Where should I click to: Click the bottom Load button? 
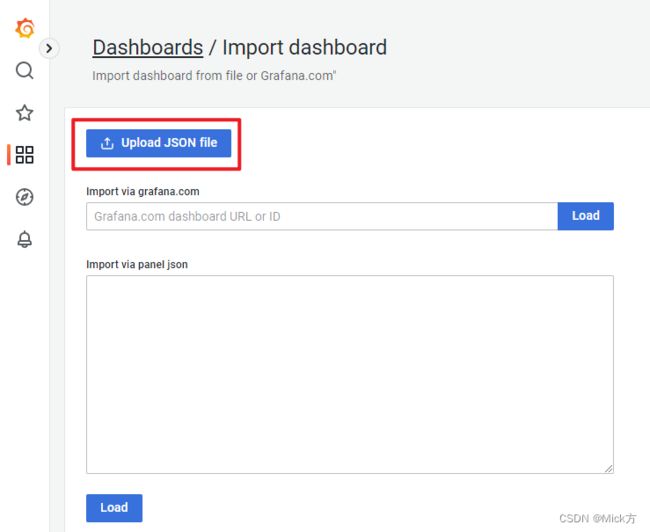(114, 508)
